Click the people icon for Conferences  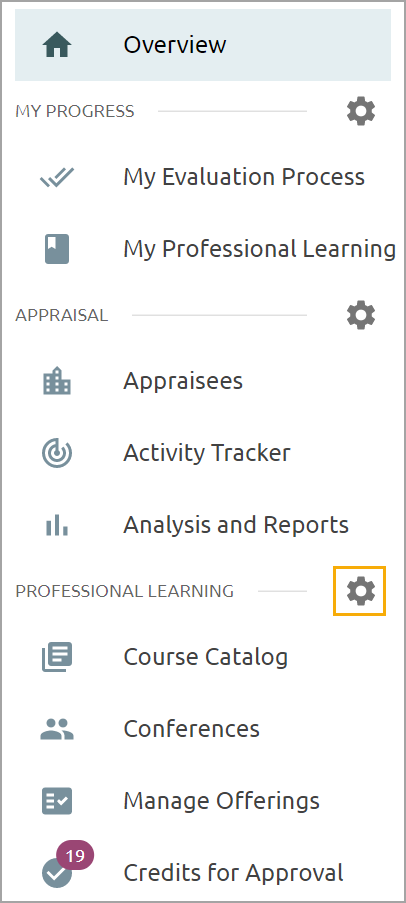(x=57, y=729)
